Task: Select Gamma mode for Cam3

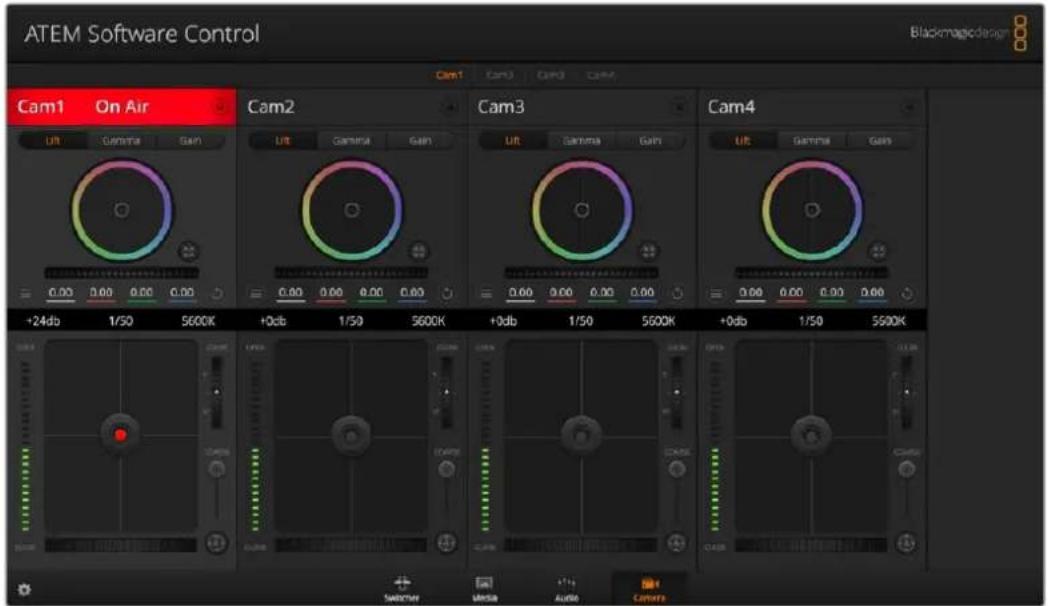Action: (581, 140)
